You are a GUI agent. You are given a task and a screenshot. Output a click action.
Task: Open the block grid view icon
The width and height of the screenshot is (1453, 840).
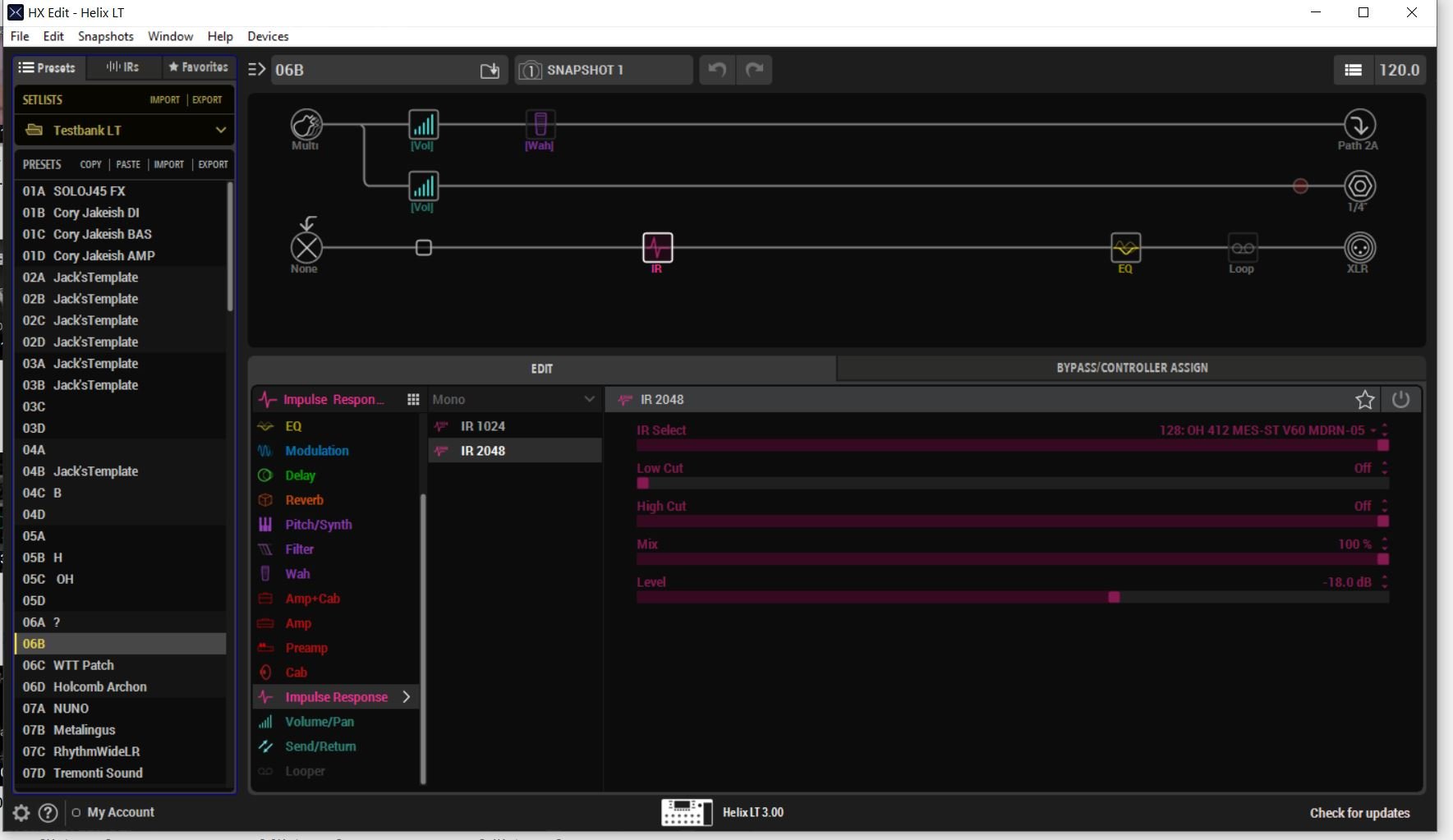(413, 400)
